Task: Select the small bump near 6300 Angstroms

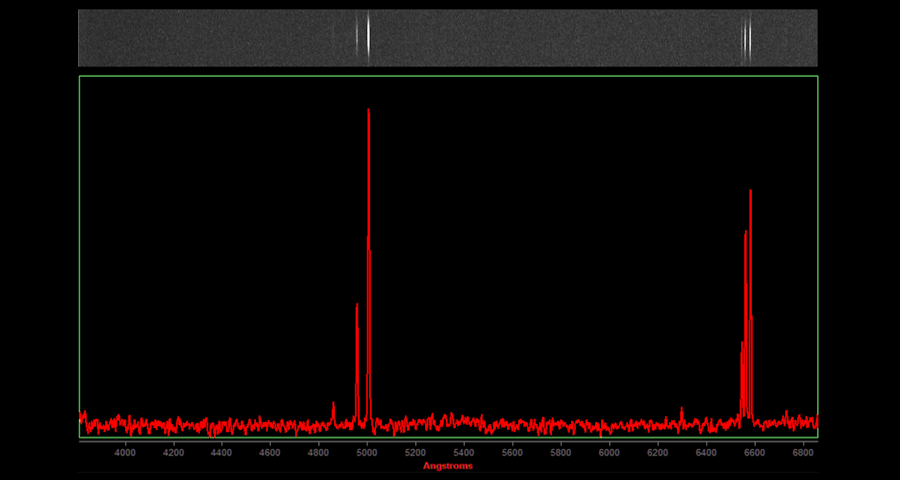Action: (x=681, y=410)
